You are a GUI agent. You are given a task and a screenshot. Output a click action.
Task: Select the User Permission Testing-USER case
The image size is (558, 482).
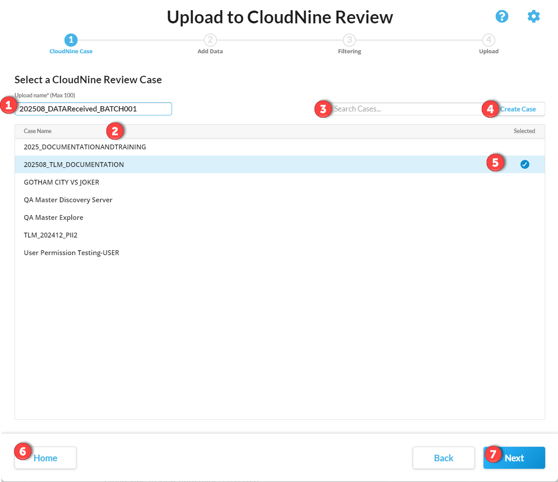[x=280, y=252]
